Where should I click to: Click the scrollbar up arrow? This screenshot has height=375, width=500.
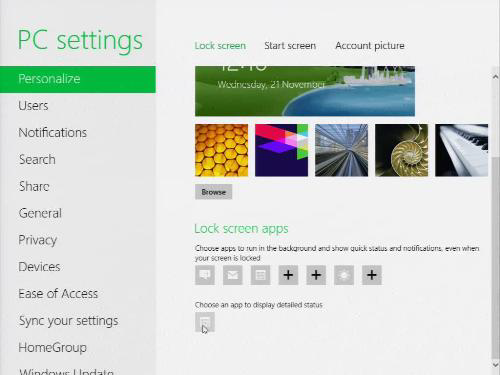tap(496, 77)
